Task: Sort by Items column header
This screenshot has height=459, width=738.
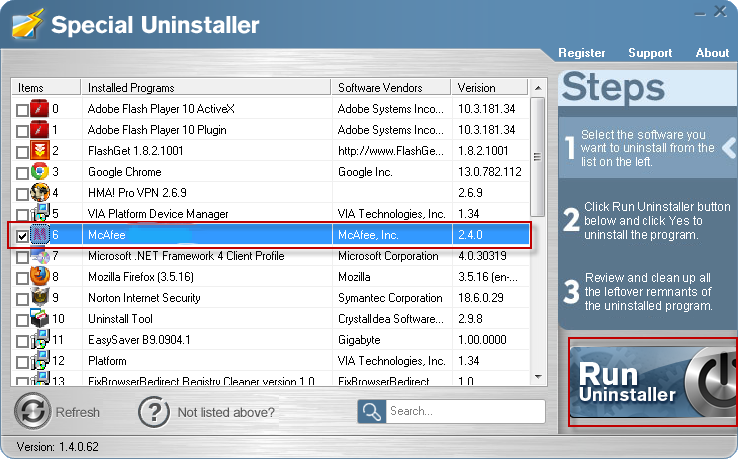Action: tap(46, 88)
